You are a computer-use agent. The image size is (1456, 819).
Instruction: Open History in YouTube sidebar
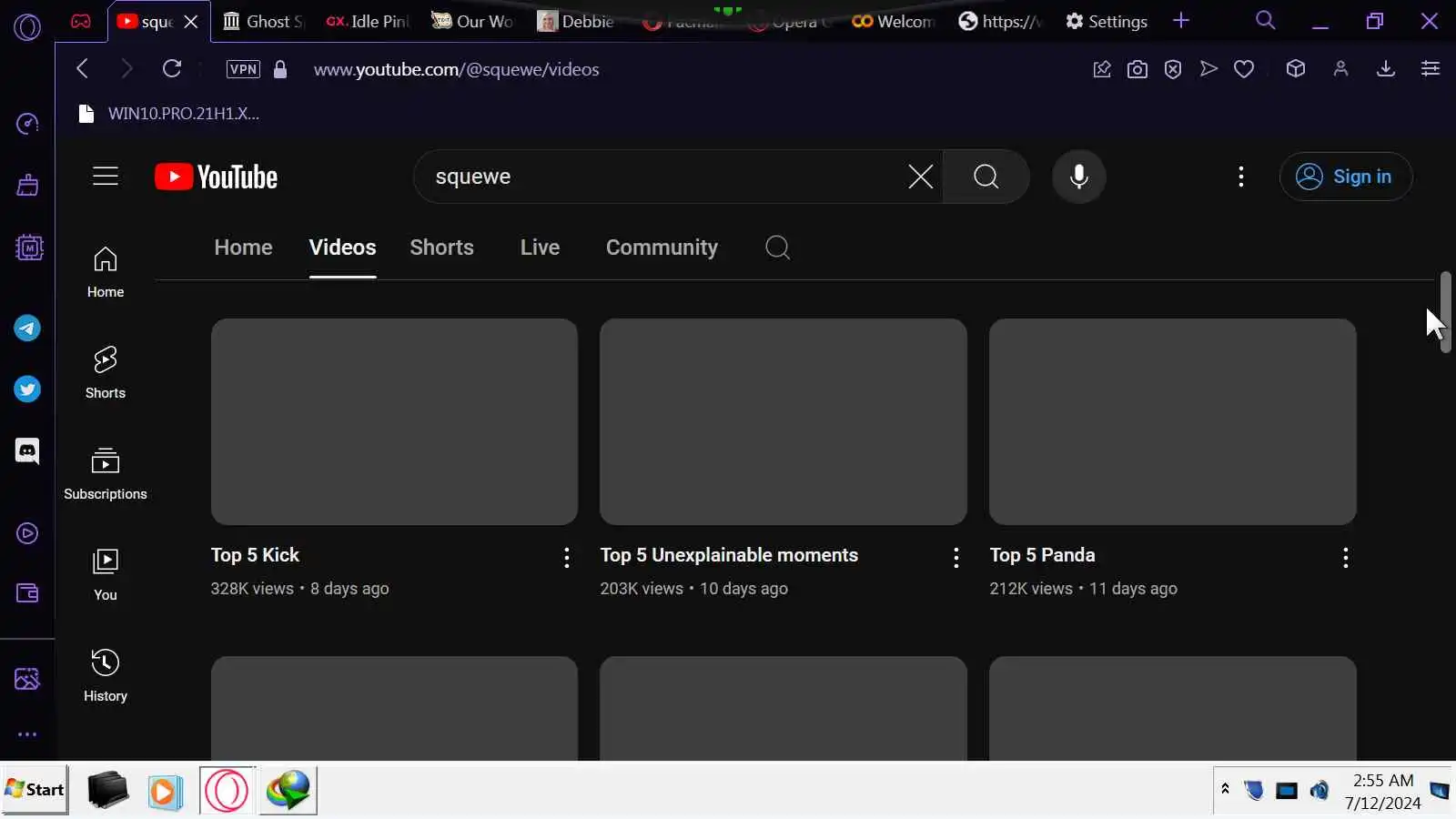coord(106,676)
